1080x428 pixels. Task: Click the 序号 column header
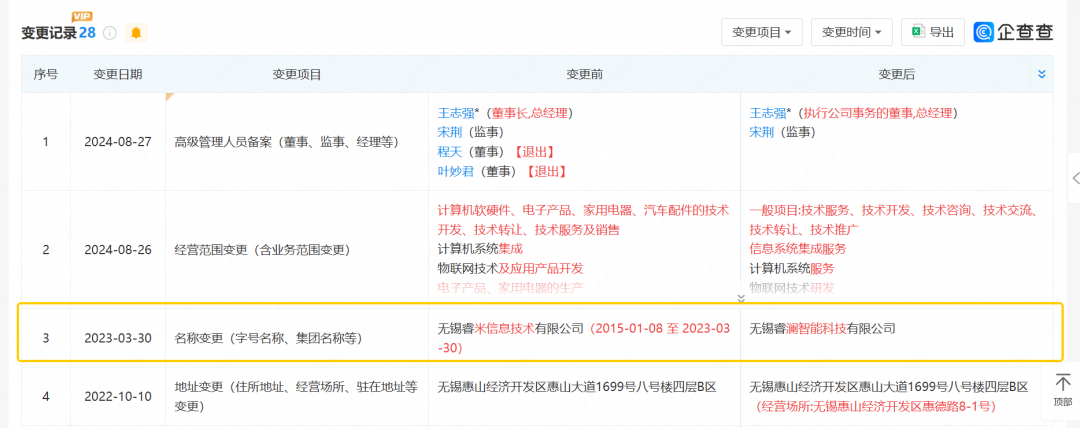pyautogui.click(x=45, y=74)
